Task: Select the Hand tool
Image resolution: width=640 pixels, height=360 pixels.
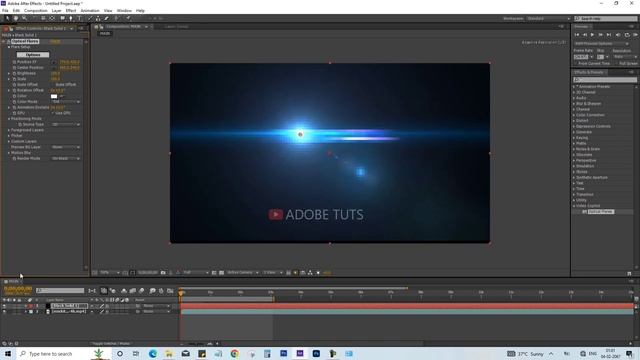Action: pos(16,18)
